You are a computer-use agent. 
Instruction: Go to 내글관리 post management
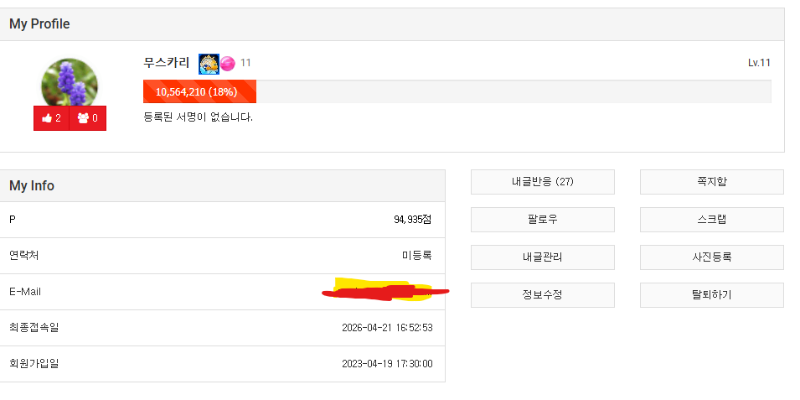pyautogui.click(x=542, y=257)
